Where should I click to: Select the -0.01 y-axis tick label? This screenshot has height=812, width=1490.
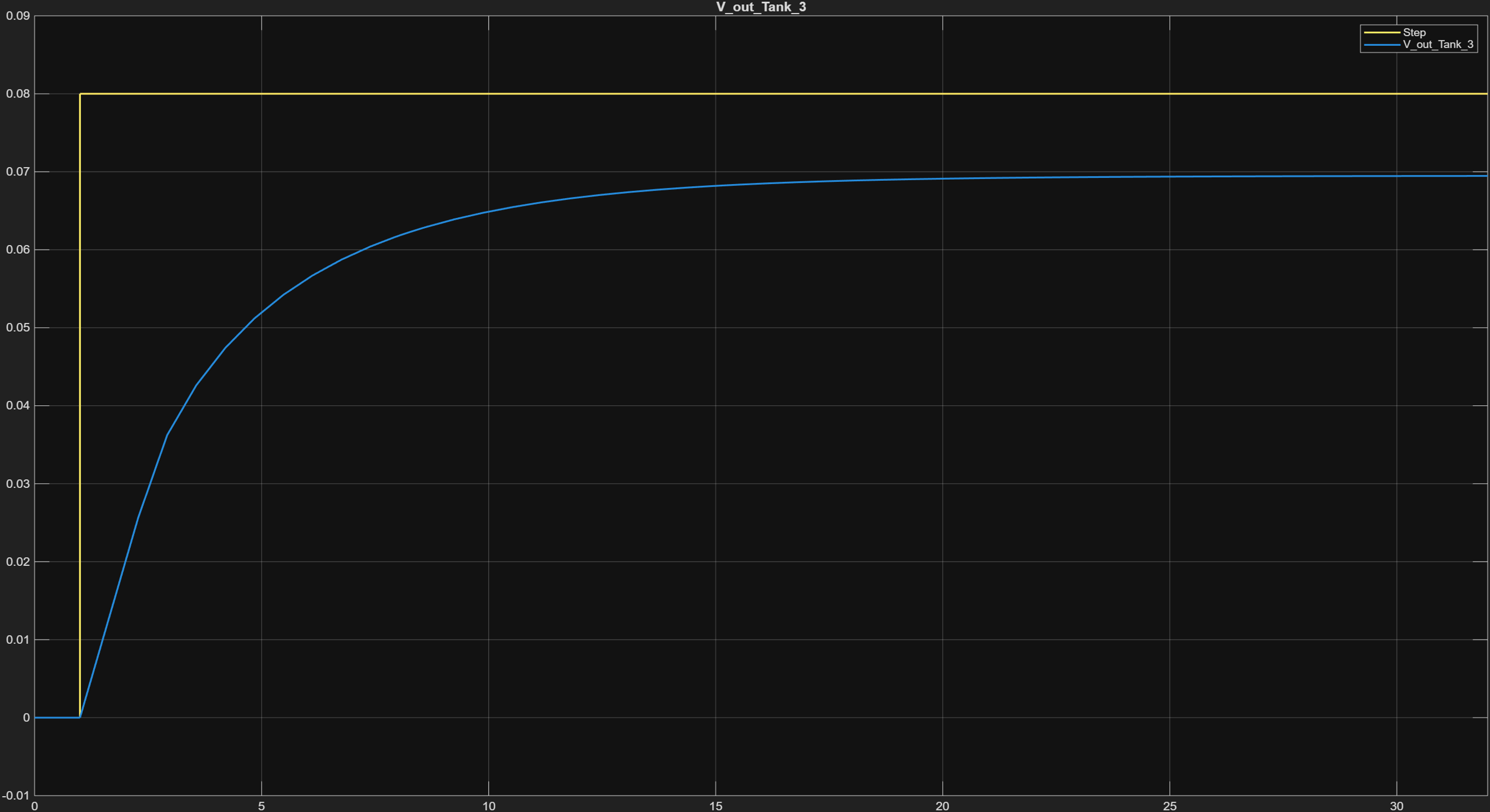tap(16, 796)
